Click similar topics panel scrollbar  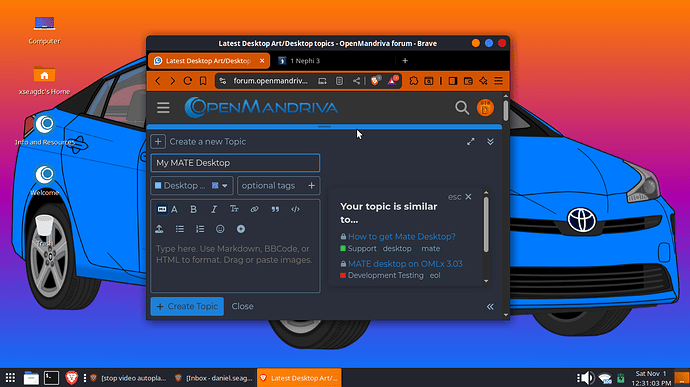click(x=486, y=225)
